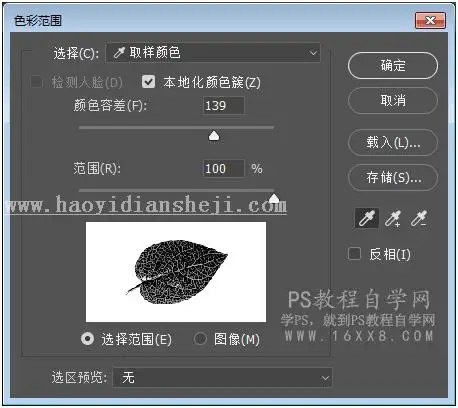Open the 选择(C) 取样颜色 dropdown
The width and height of the screenshot is (458, 408).
[x=213, y=53]
